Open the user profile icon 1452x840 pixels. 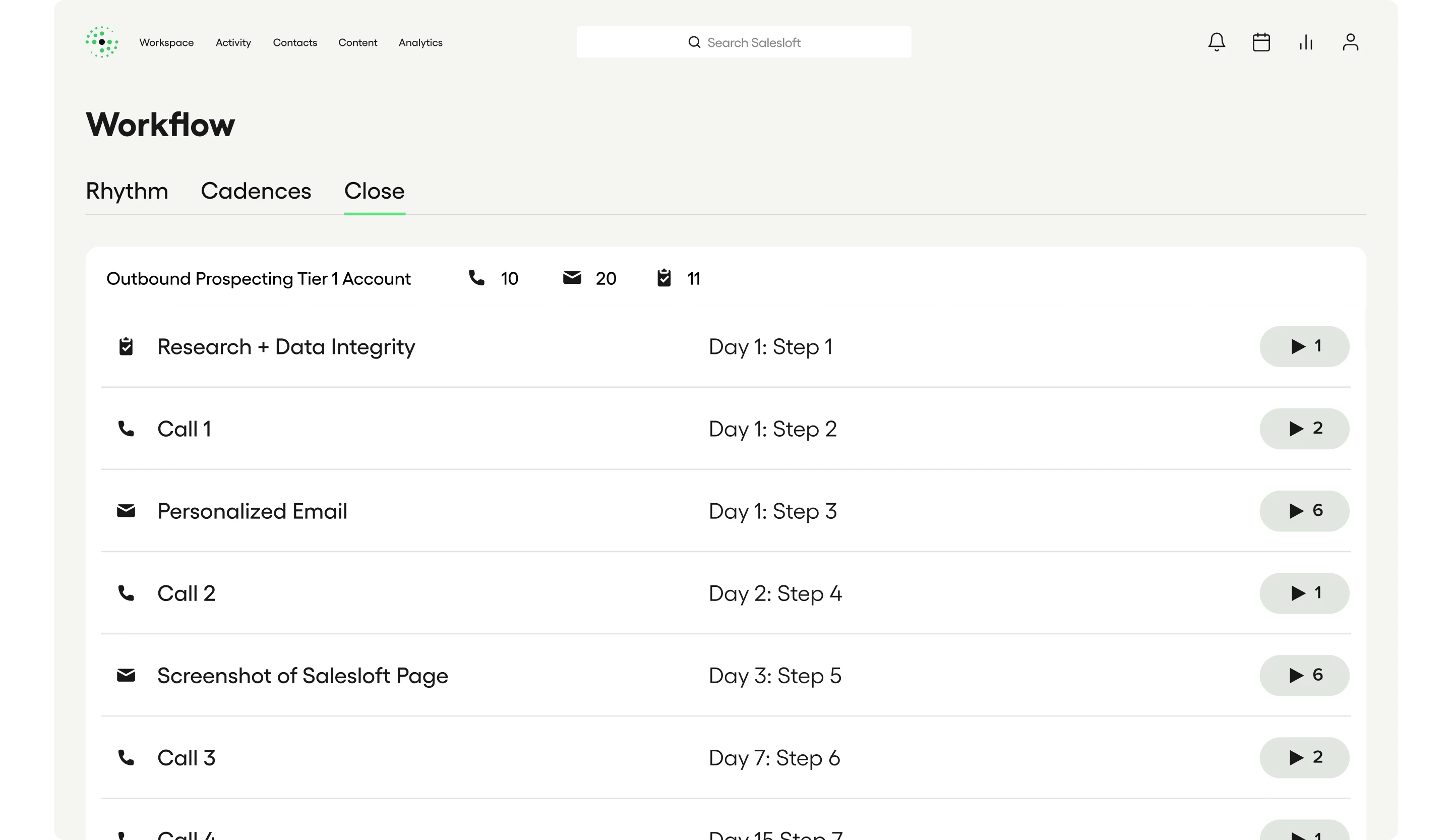(x=1351, y=42)
